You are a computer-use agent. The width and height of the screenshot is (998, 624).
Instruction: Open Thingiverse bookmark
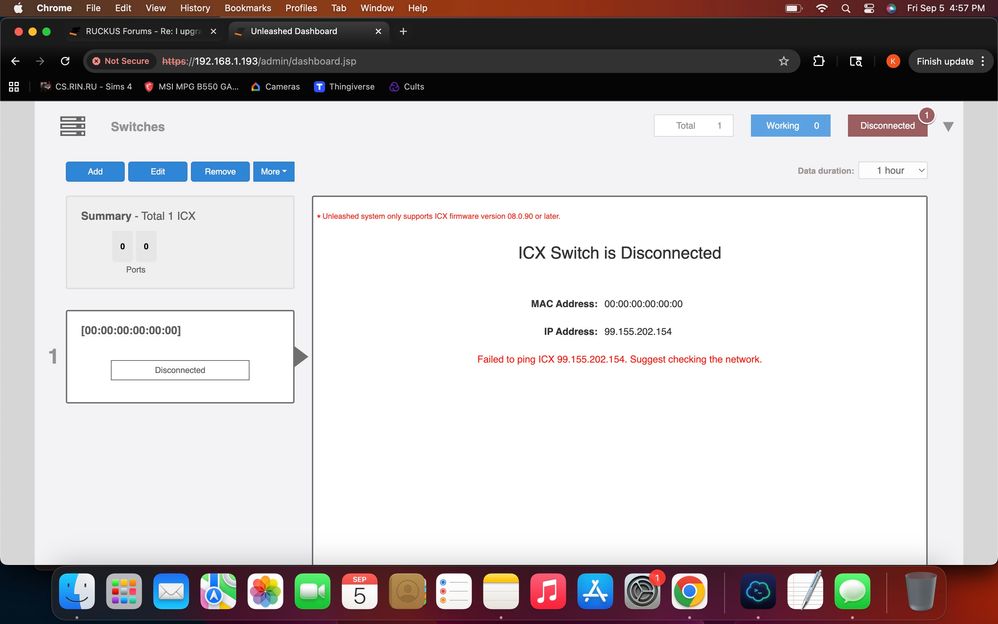pyautogui.click(x=344, y=87)
